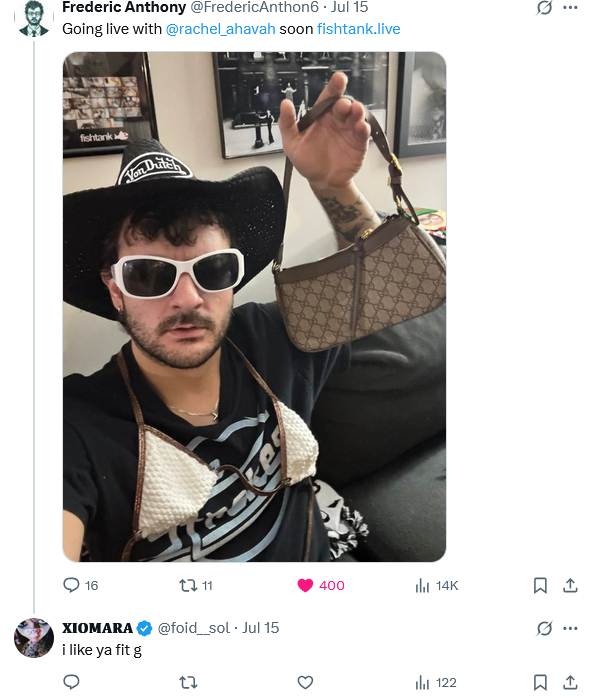
Task: View analytics showing 14K views
Action: click(436, 585)
